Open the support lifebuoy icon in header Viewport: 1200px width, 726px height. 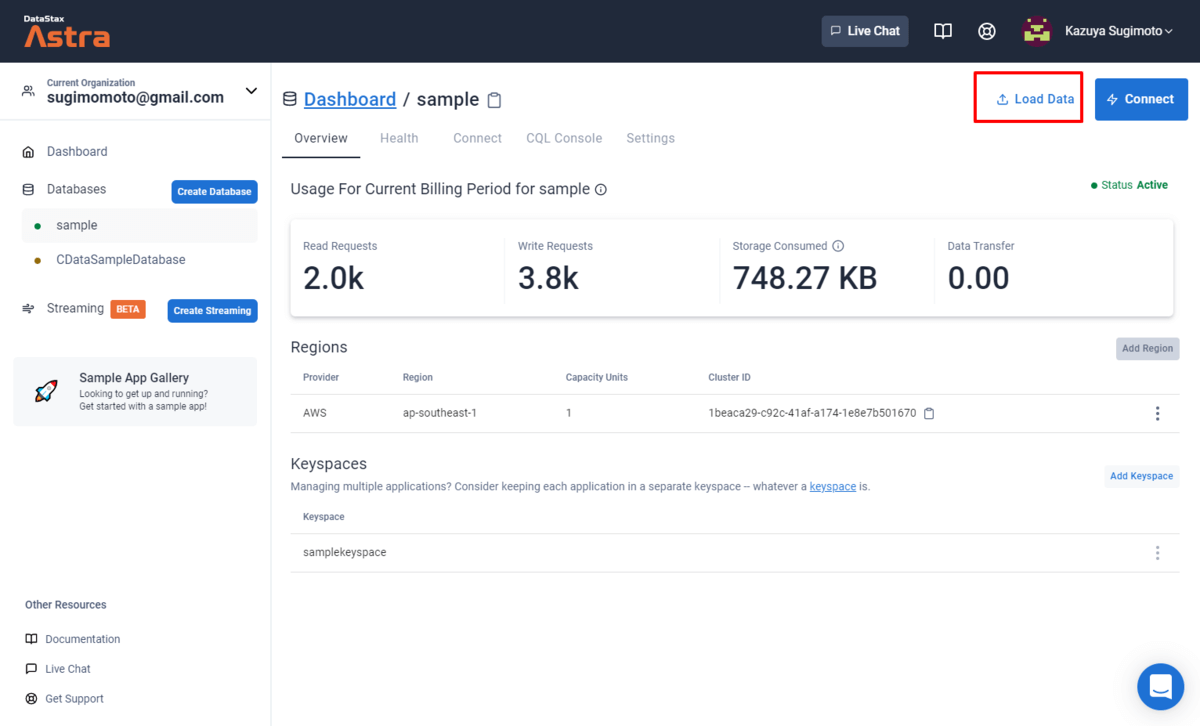[x=987, y=31]
